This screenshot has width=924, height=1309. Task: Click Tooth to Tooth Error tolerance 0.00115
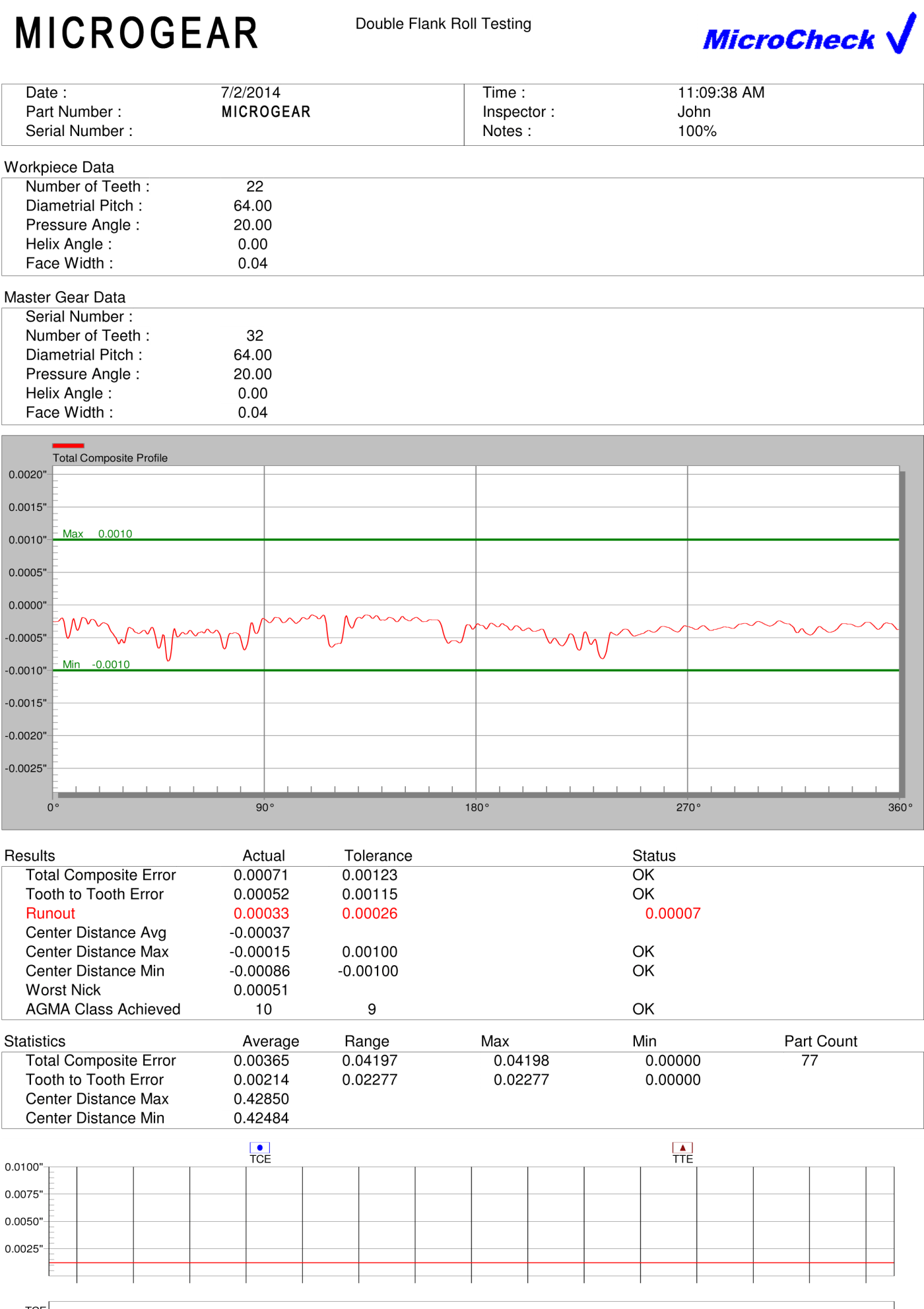(x=370, y=894)
